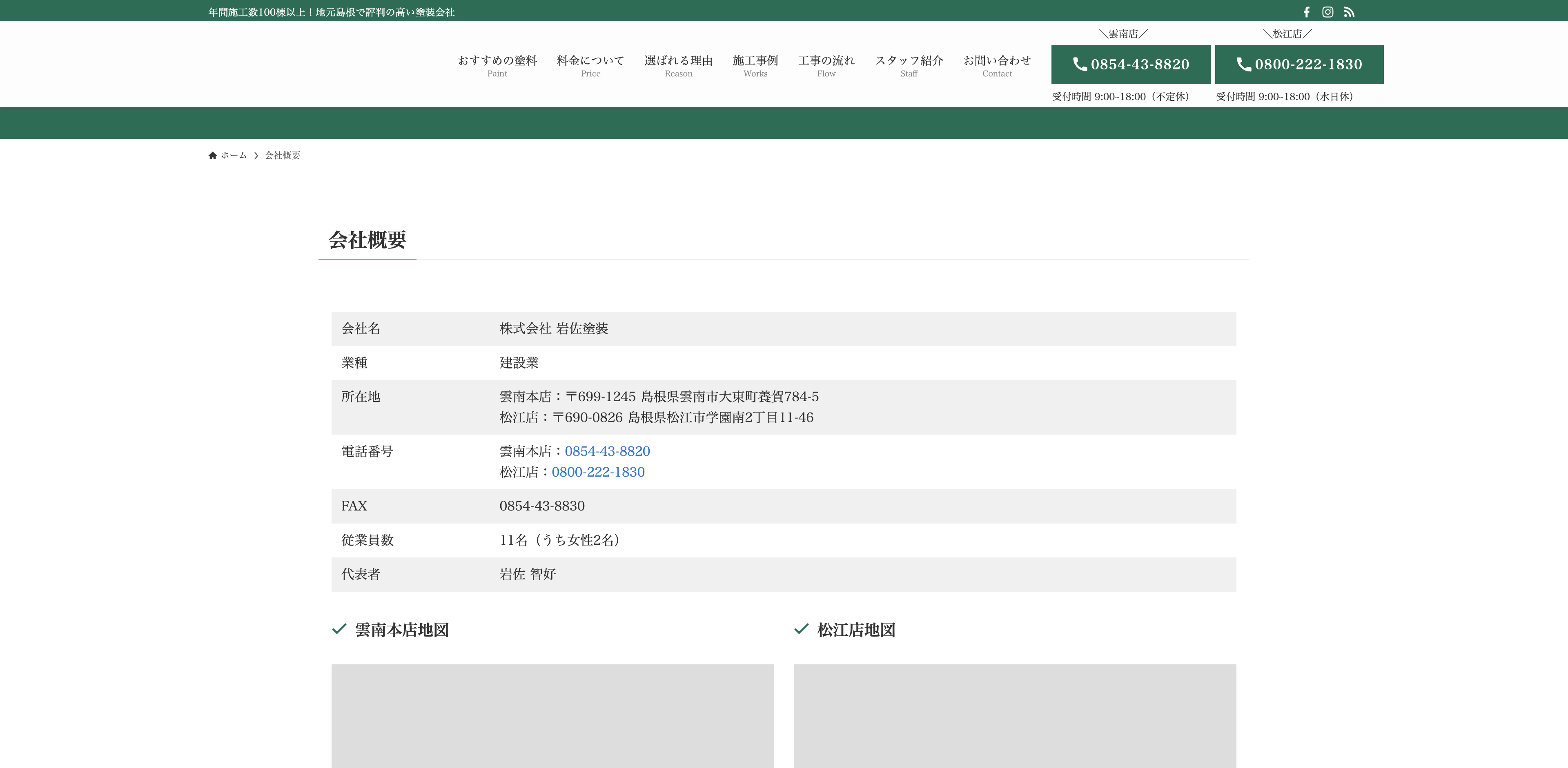Image resolution: width=1568 pixels, height=768 pixels.
Task: Click the FAX table label
Action: pos(354,506)
